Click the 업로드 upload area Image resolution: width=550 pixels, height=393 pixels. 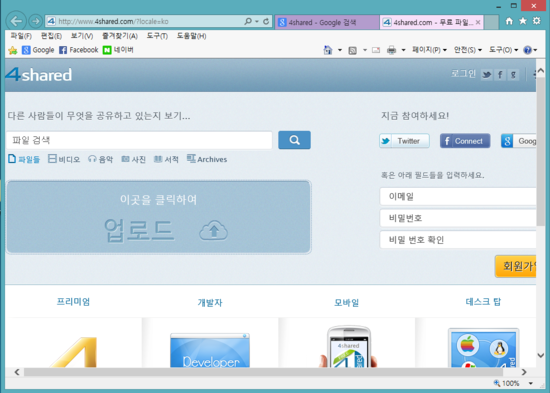(159, 217)
